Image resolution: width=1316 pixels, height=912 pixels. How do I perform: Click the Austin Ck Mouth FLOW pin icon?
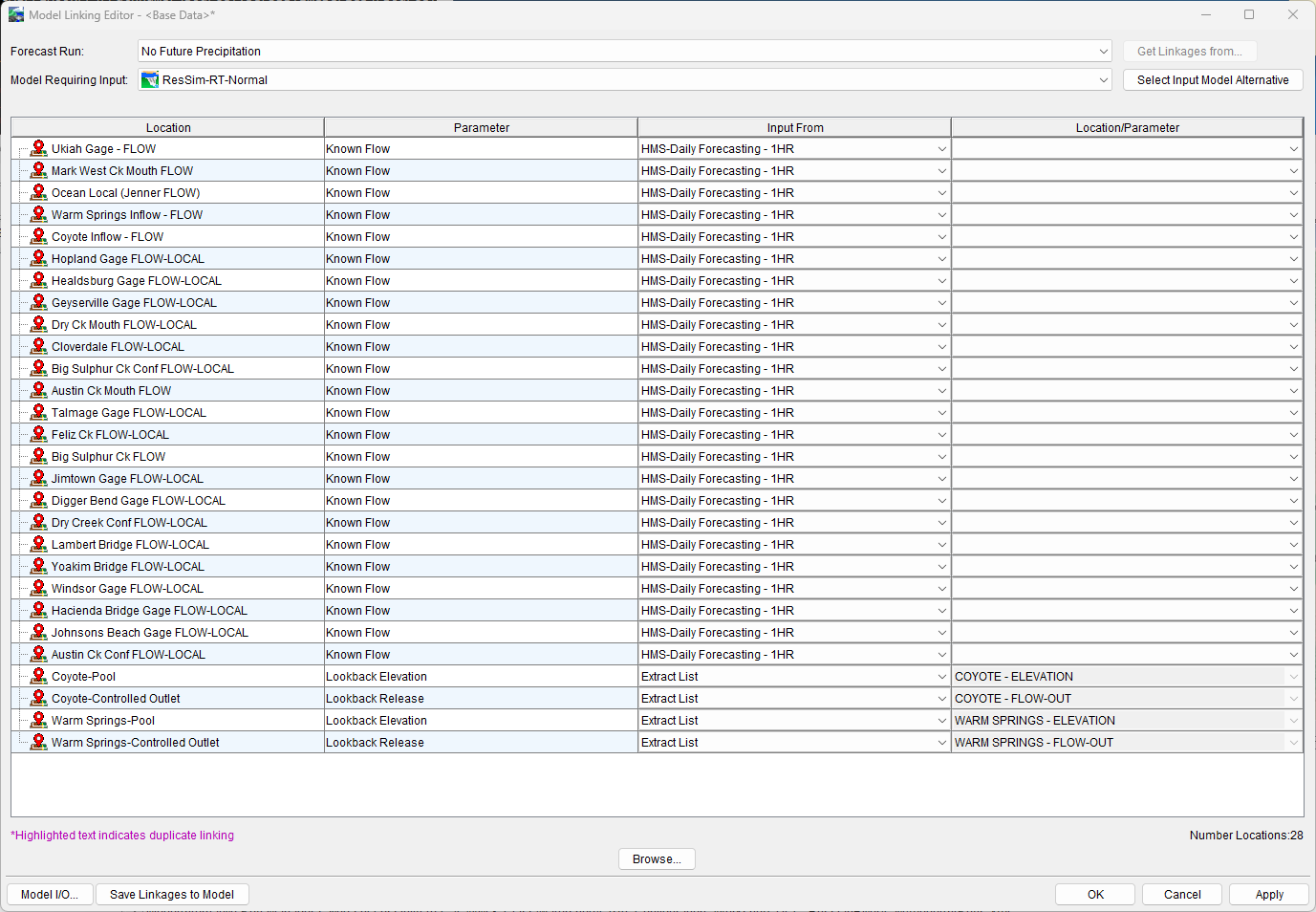(38, 390)
